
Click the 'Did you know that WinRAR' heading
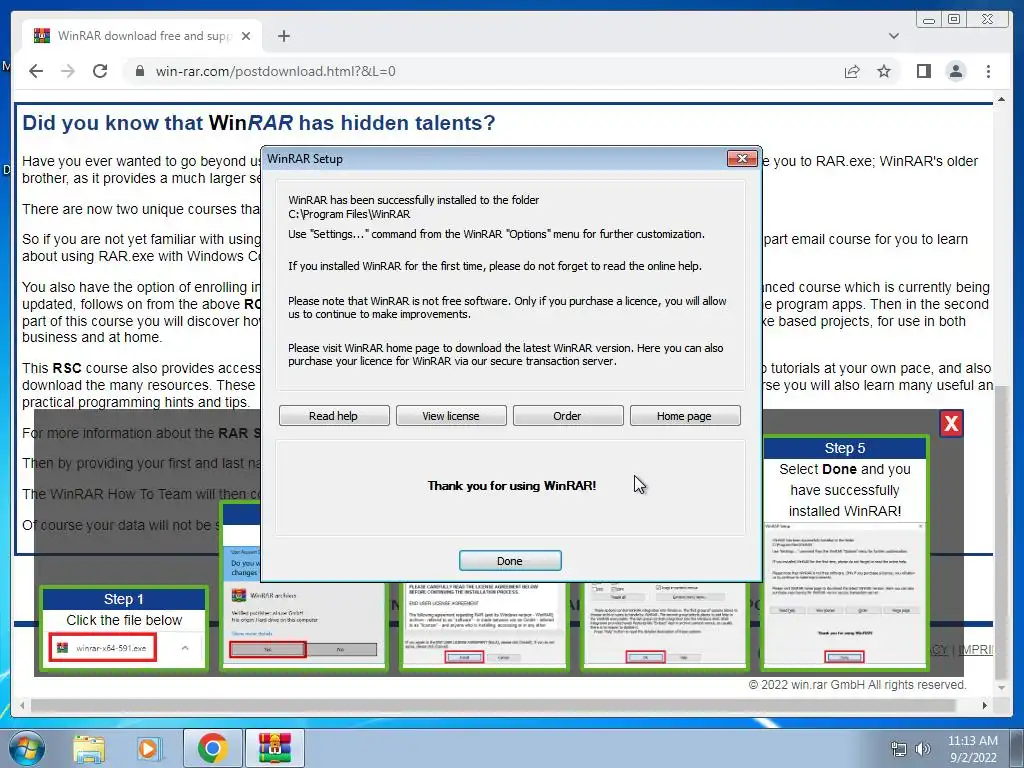[x=259, y=123]
